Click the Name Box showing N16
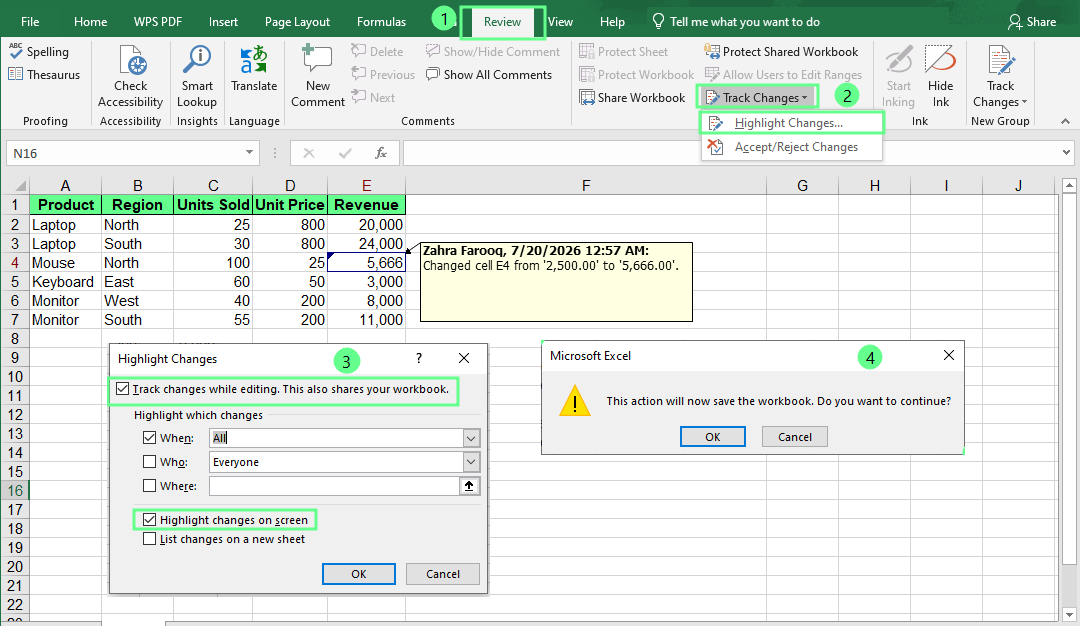 (x=125, y=153)
